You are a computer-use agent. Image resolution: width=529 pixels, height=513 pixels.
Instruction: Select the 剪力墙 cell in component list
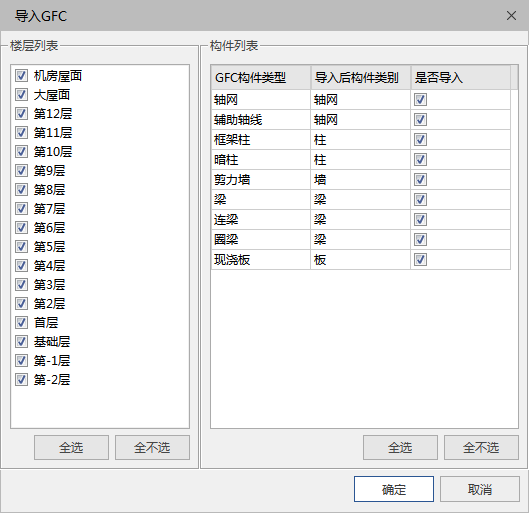click(261, 179)
